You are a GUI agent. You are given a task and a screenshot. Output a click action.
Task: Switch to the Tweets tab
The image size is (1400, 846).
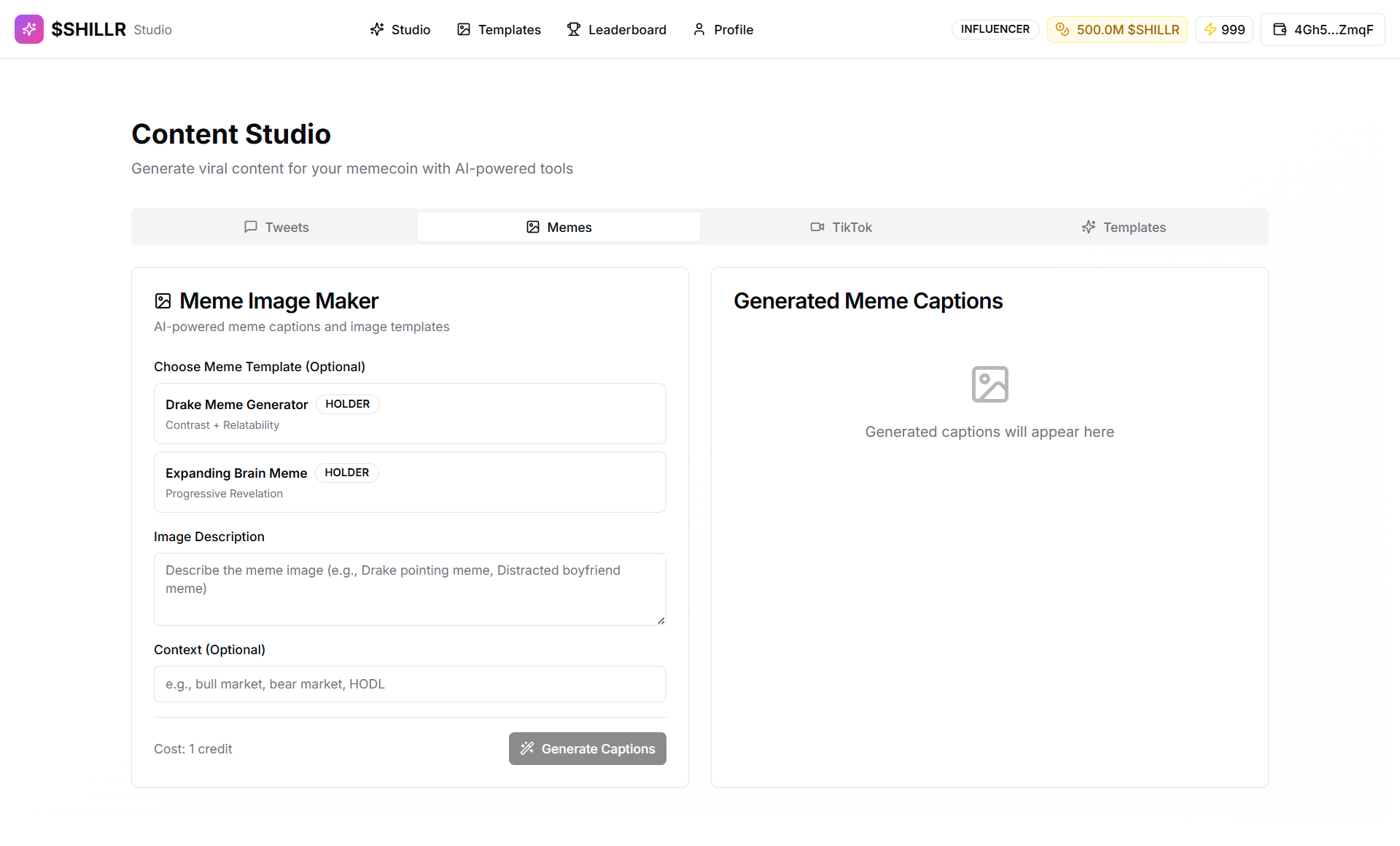[276, 227]
